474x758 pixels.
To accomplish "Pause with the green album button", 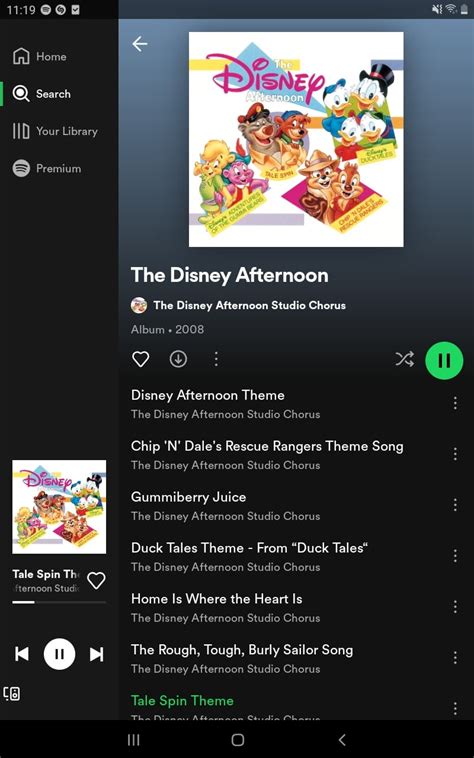I will [x=444, y=360].
